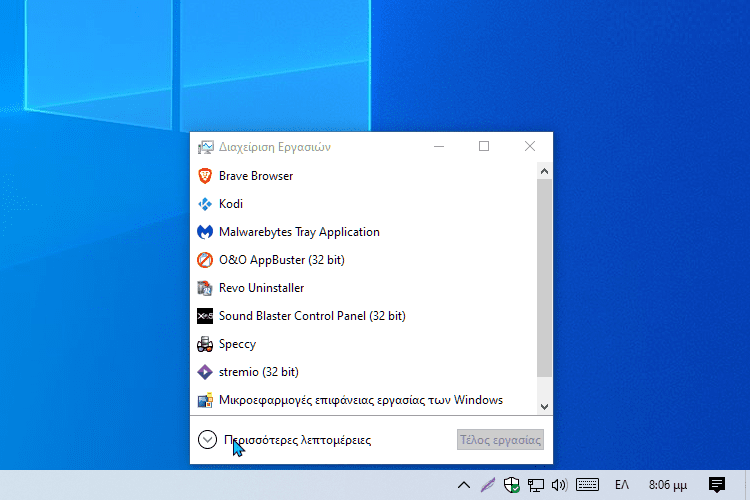Click the Kodi app icon

(205, 204)
